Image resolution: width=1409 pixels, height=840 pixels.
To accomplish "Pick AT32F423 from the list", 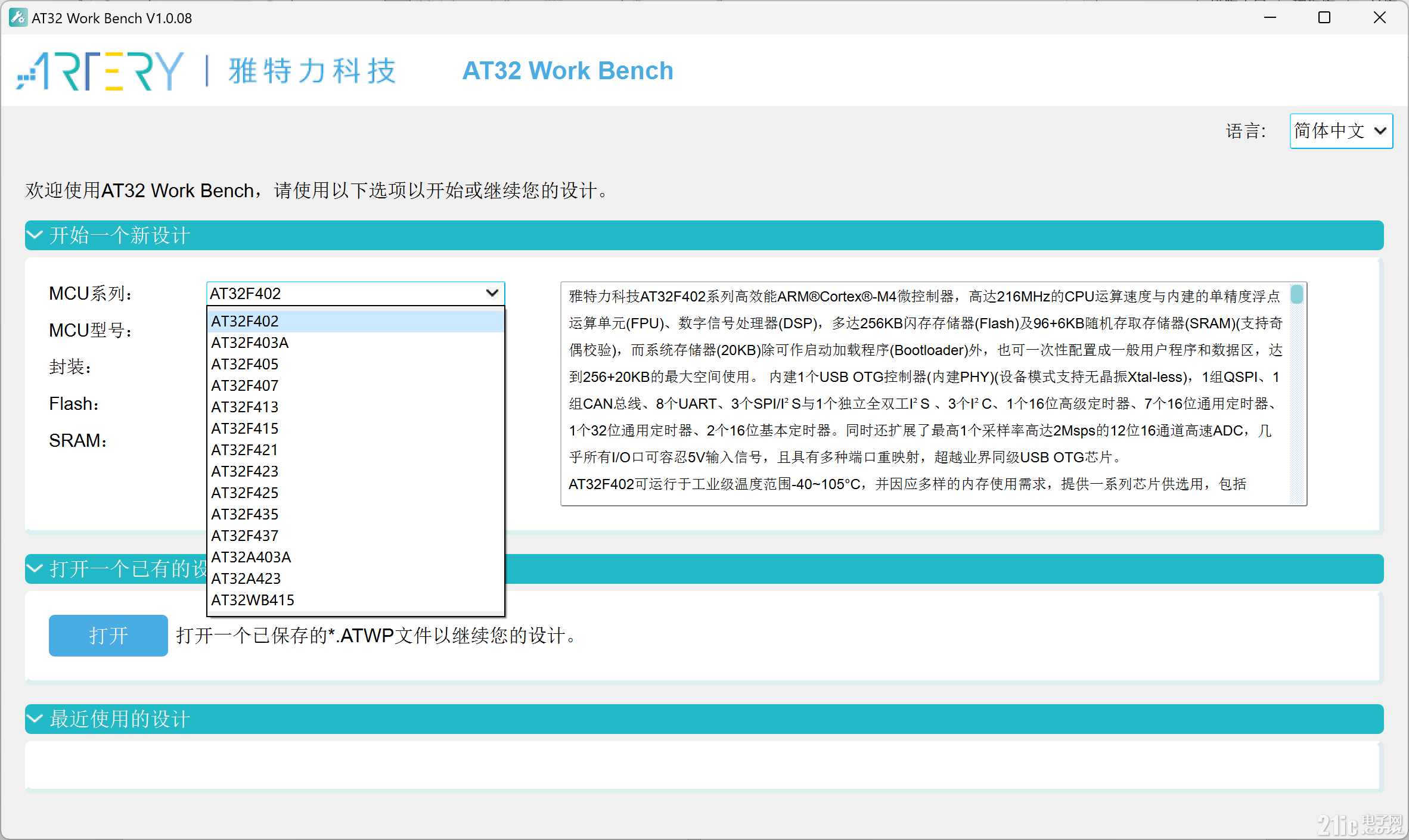I will click(x=355, y=471).
